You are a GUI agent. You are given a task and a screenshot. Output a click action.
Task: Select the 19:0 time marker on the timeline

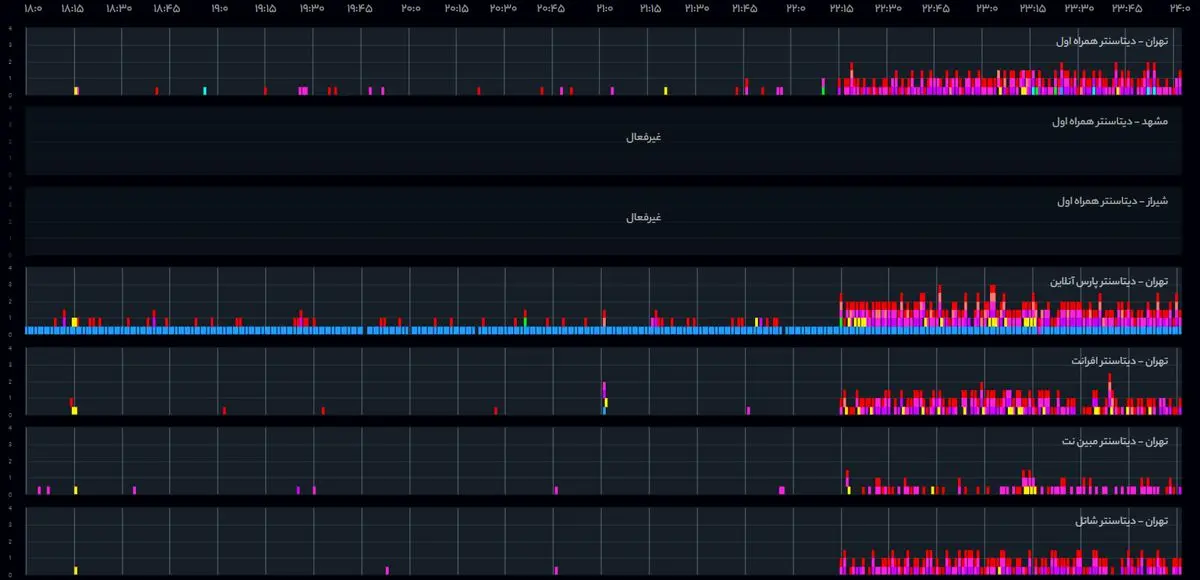pos(219,8)
